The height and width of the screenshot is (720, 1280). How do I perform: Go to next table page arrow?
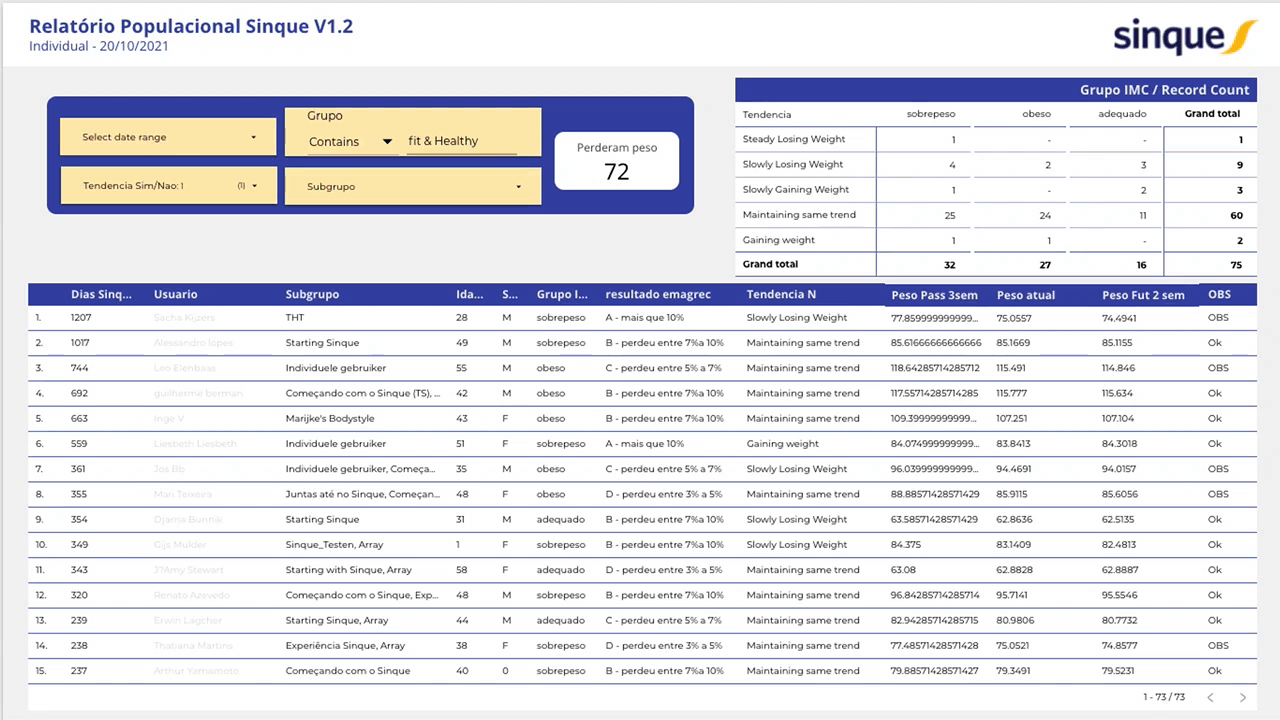[1243, 697]
